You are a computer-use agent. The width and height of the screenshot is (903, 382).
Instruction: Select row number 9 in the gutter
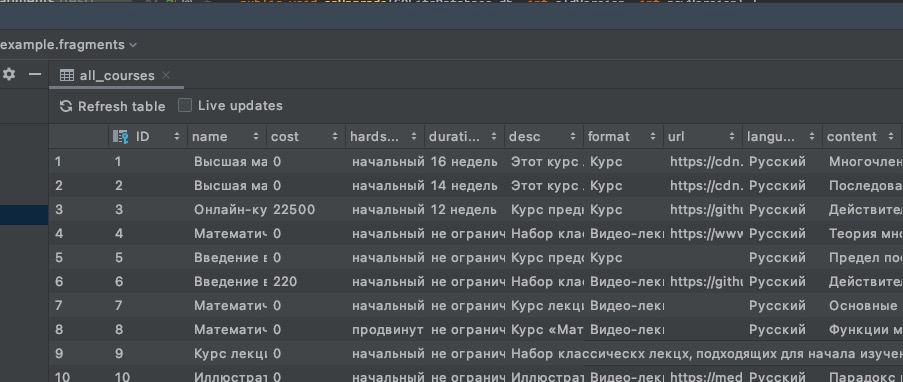(x=59, y=353)
